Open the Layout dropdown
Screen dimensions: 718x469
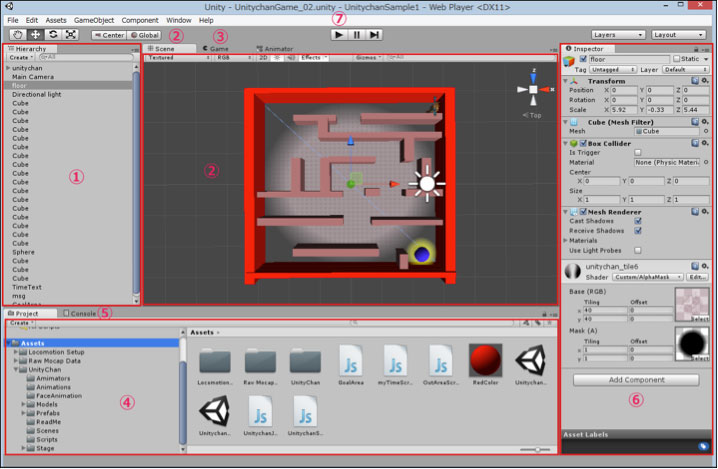(x=679, y=35)
